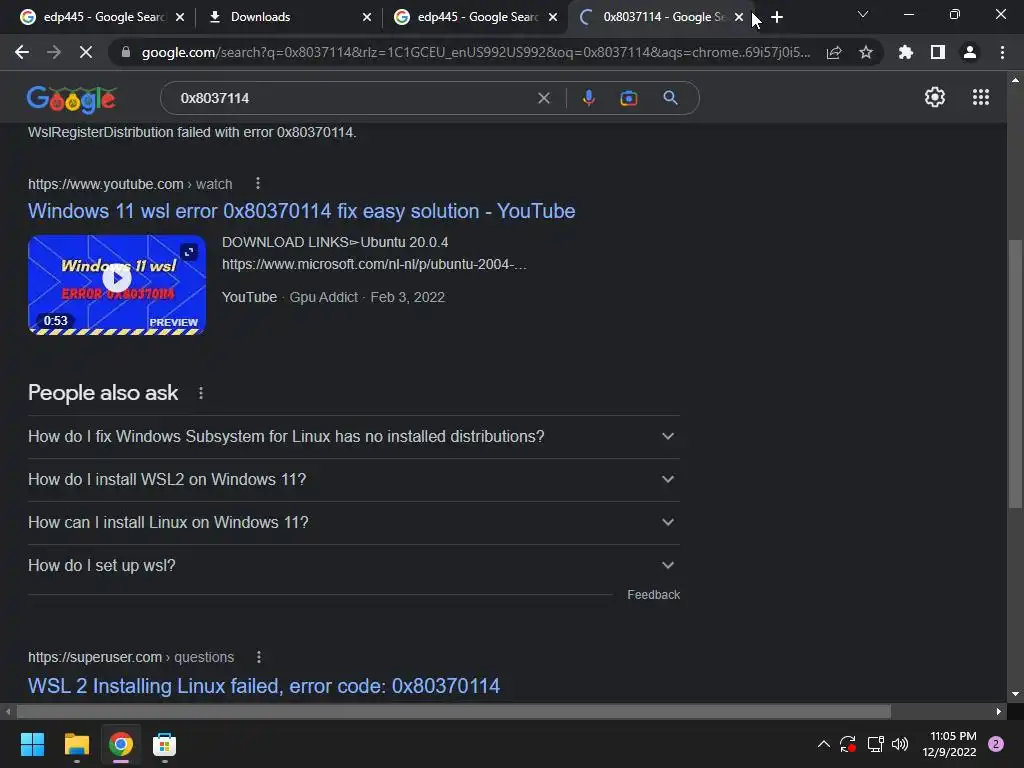Open the Chrome profile avatar
This screenshot has height=768, width=1024.
pyautogui.click(x=970, y=52)
